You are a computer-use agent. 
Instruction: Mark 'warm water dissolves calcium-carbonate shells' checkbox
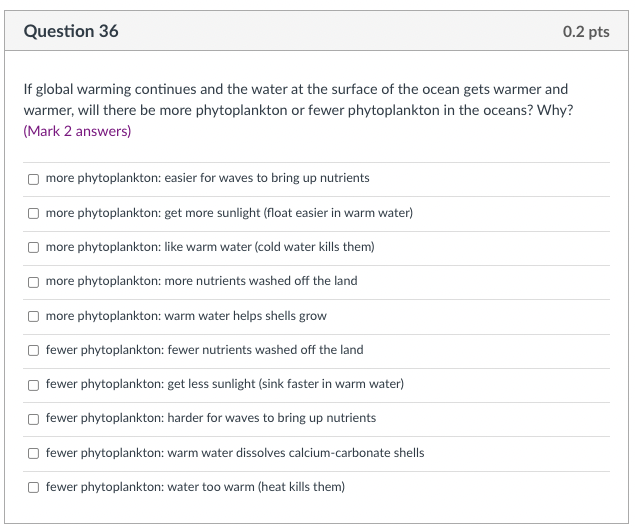pyautogui.click(x=33, y=453)
